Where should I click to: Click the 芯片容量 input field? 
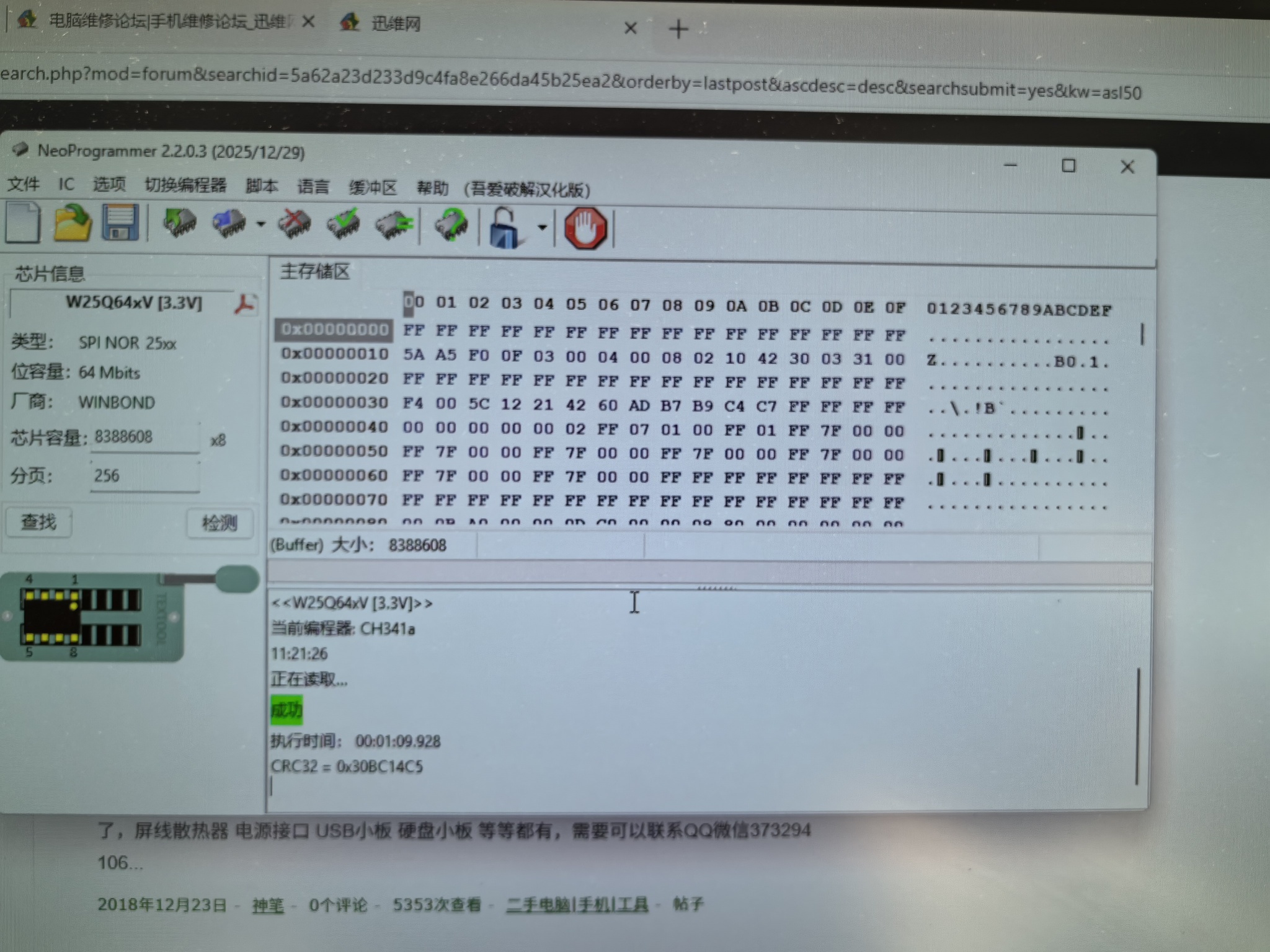pos(145,438)
